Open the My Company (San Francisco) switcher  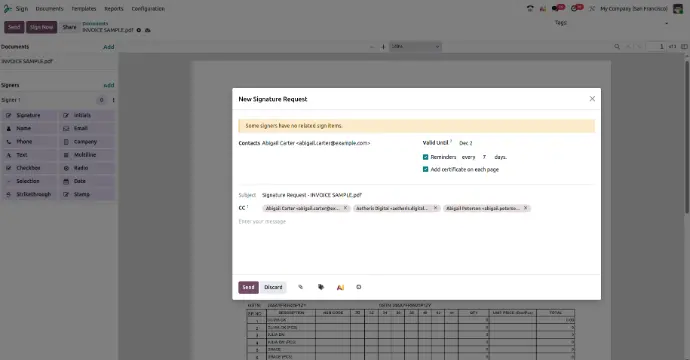pyautogui.click(x=634, y=8)
